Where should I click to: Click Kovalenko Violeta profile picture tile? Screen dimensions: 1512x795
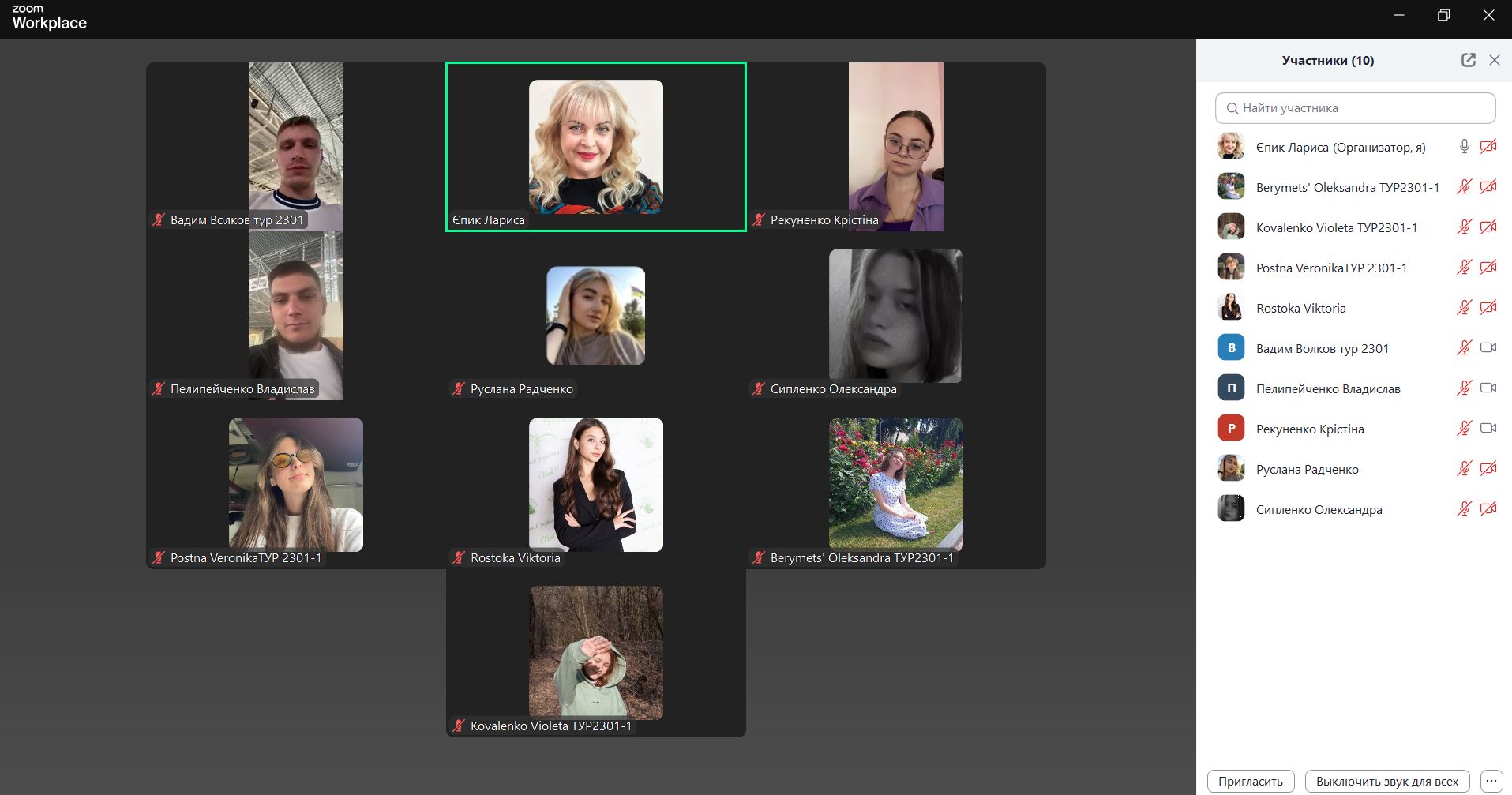(x=596, y=653)
